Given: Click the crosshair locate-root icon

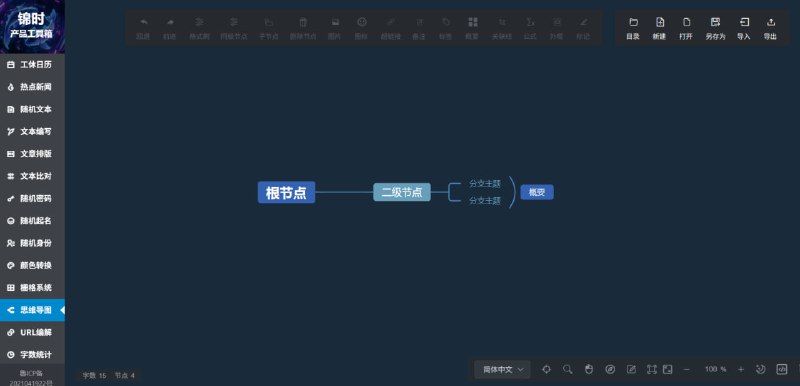Looking at the screenshot, I should point(546,369).
